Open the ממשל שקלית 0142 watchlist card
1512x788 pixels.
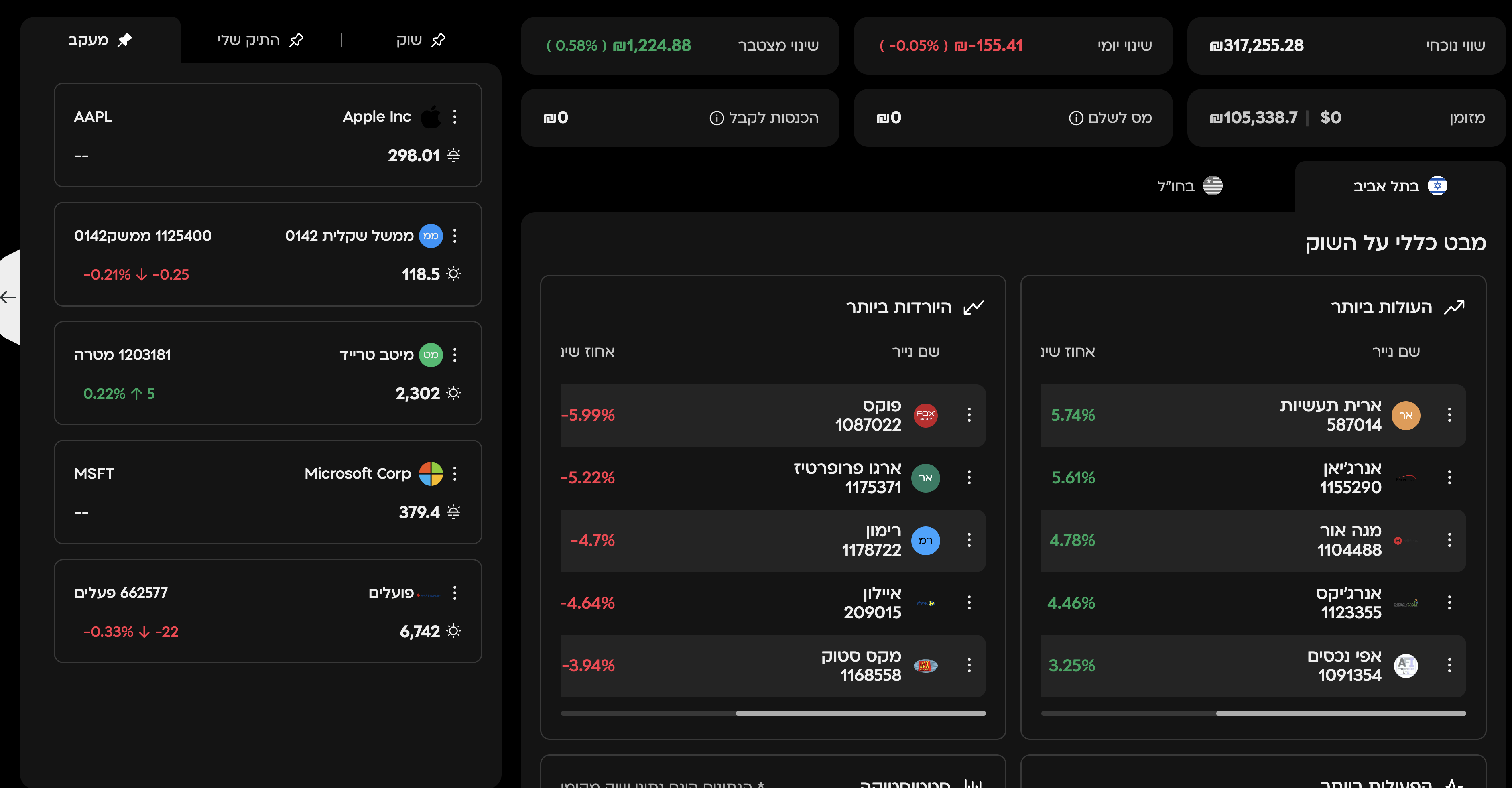click(x=268, y=254)
